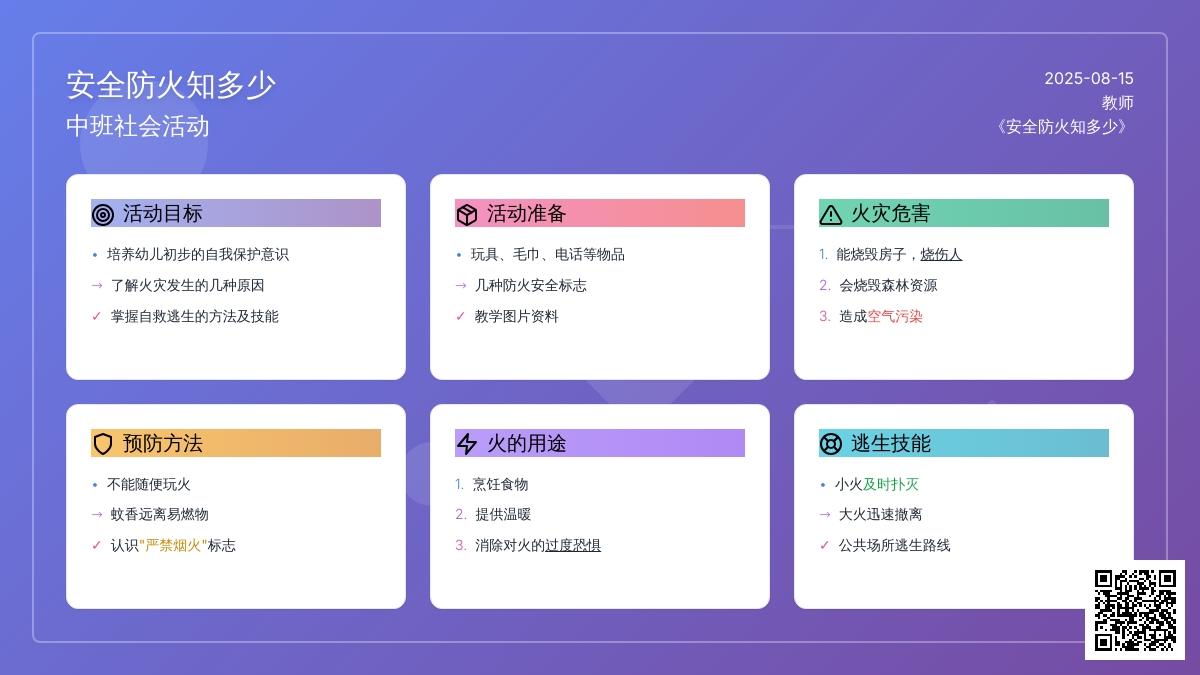Screen dimensions: 1200x675
Task: Click the line 大火迅速撤离
Action: [881, 514]
